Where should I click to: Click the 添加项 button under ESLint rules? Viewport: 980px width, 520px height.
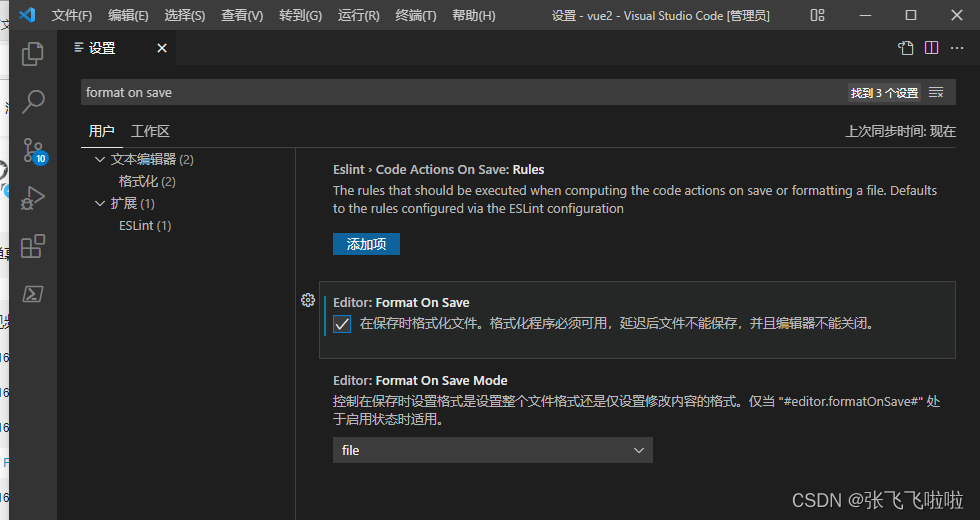coord(366,244)
